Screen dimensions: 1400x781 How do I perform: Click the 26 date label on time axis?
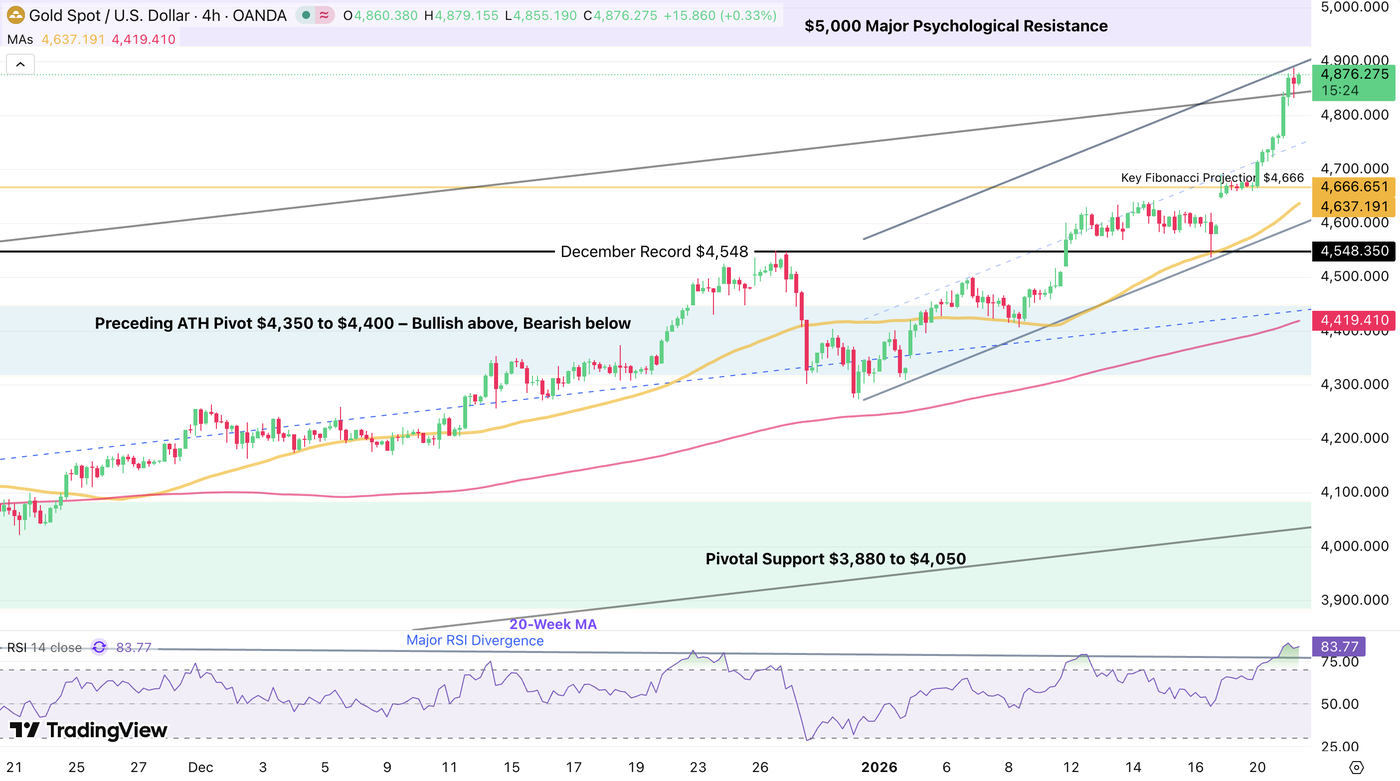coord(760,767)
